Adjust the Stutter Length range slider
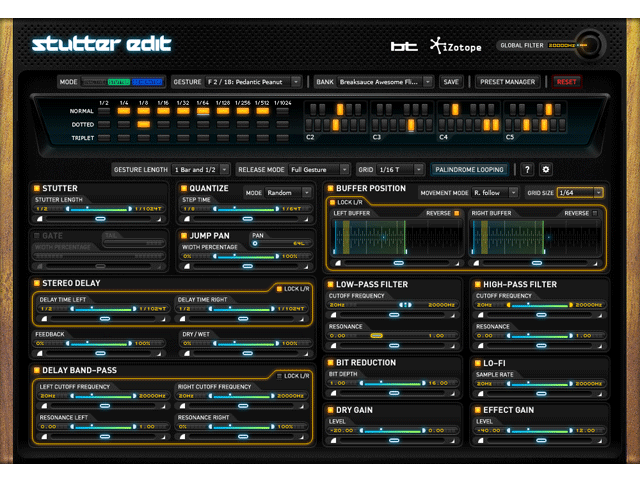The image size is (640, 480). (99, 209)
